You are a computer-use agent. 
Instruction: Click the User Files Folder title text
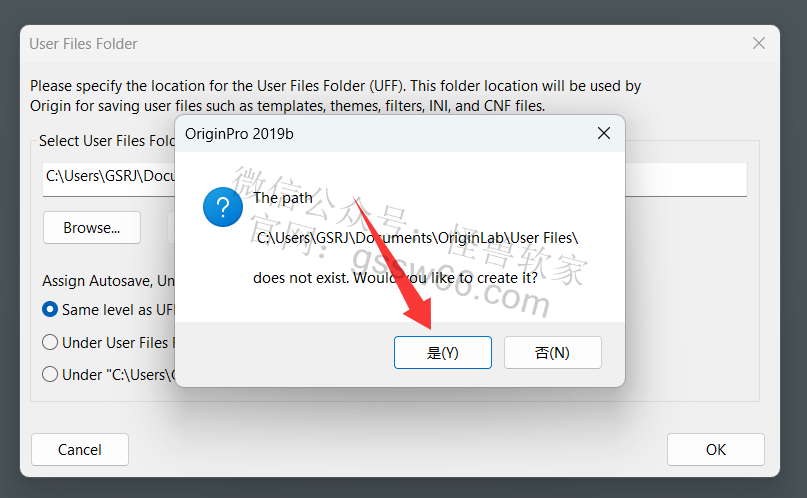click(83, 44)
